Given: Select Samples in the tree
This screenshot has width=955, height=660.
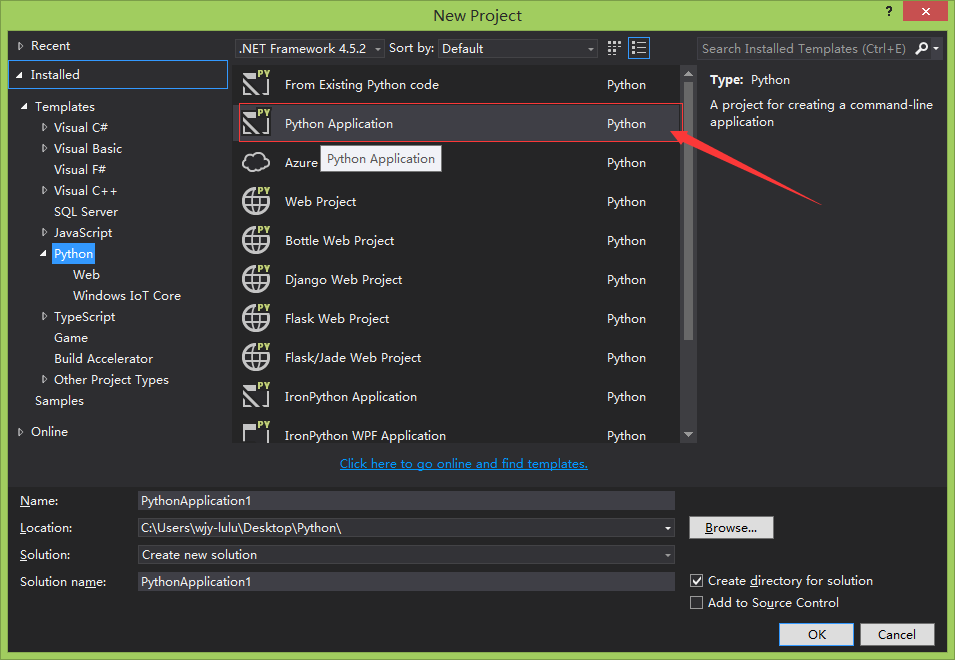Looking at the screenshot, I should [x=59, y=401].
